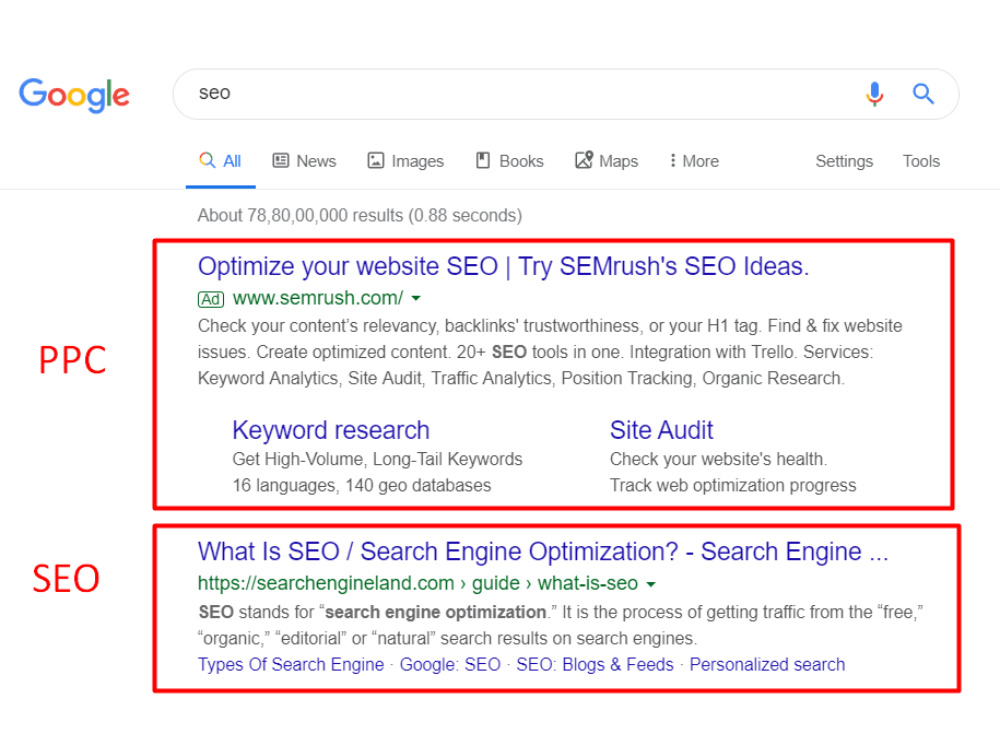
Task: Expand dropdown arrow next to www.semrush.com
Action: [x=416, y=298]
